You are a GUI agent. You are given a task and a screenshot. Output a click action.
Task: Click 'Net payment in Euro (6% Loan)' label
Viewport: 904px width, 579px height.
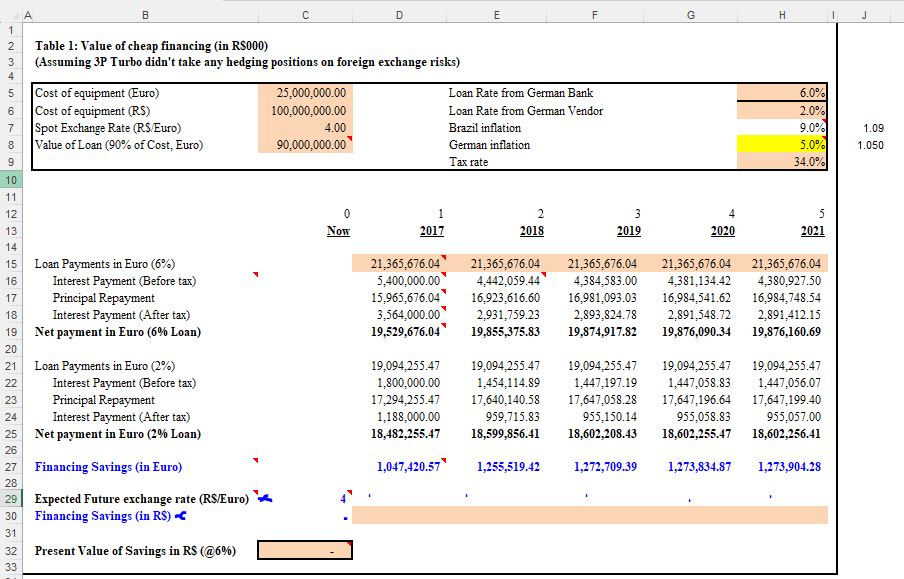click(x=118, y=332)
